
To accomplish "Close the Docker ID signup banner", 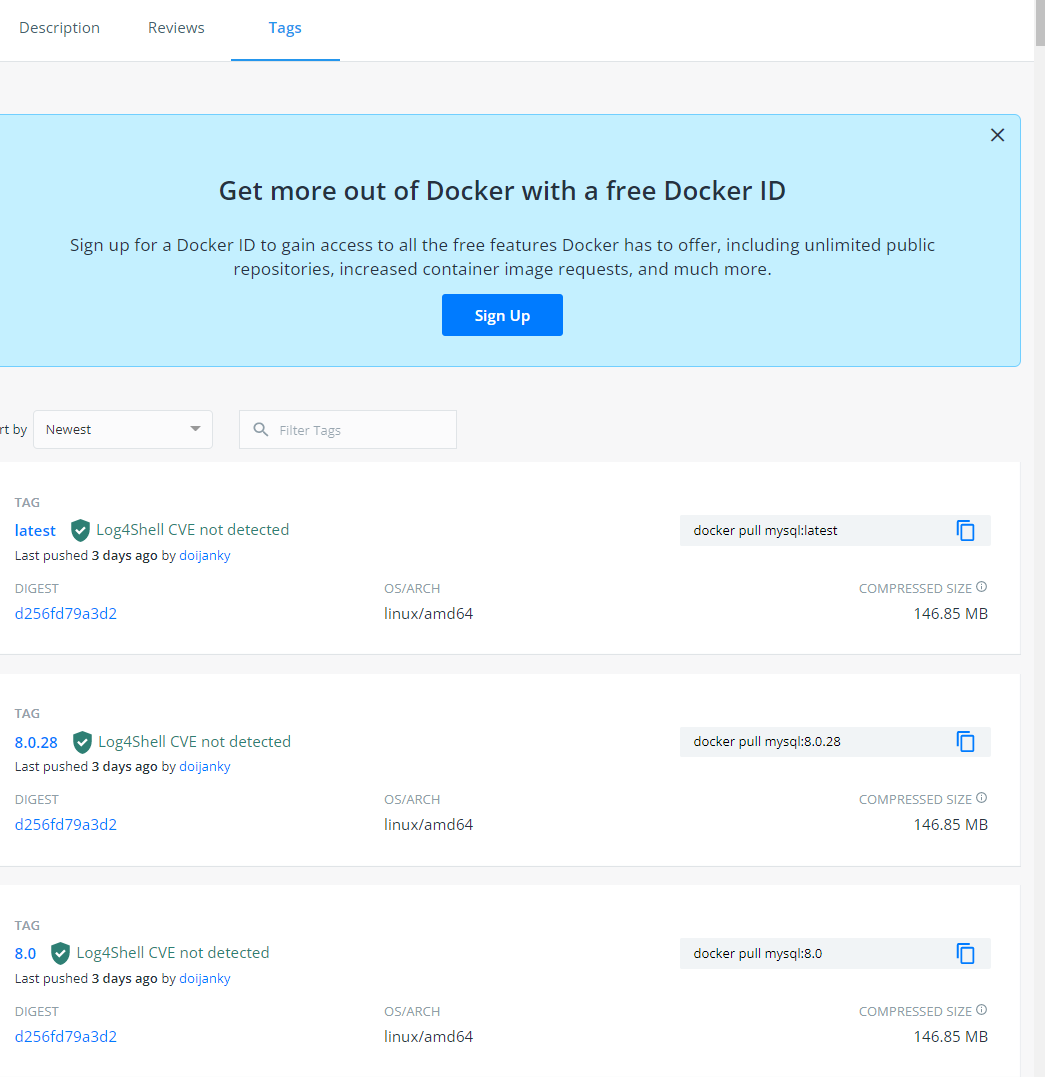I will (x=998, y=135).
